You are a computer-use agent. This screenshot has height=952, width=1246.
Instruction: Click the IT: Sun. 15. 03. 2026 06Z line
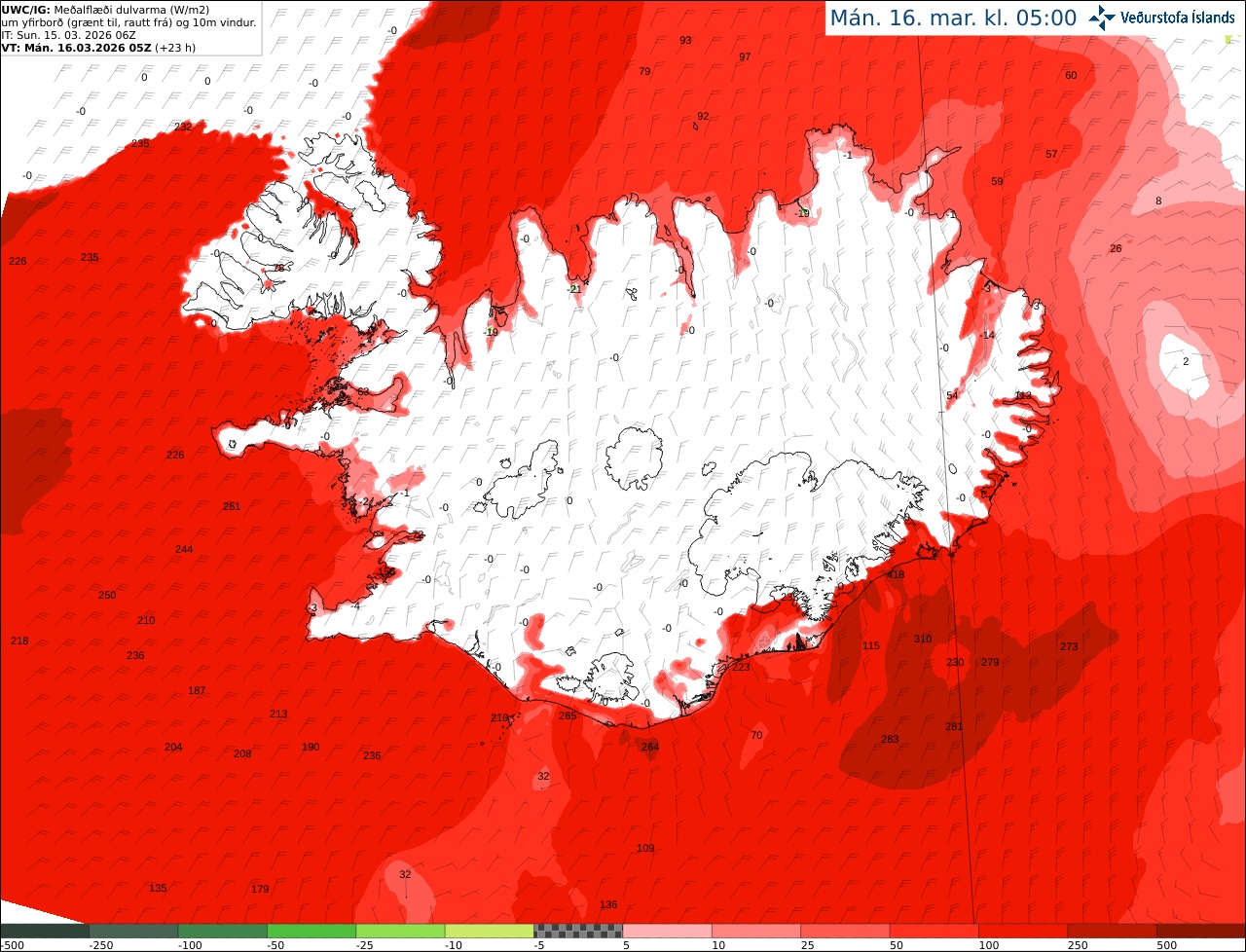[68, 34]
